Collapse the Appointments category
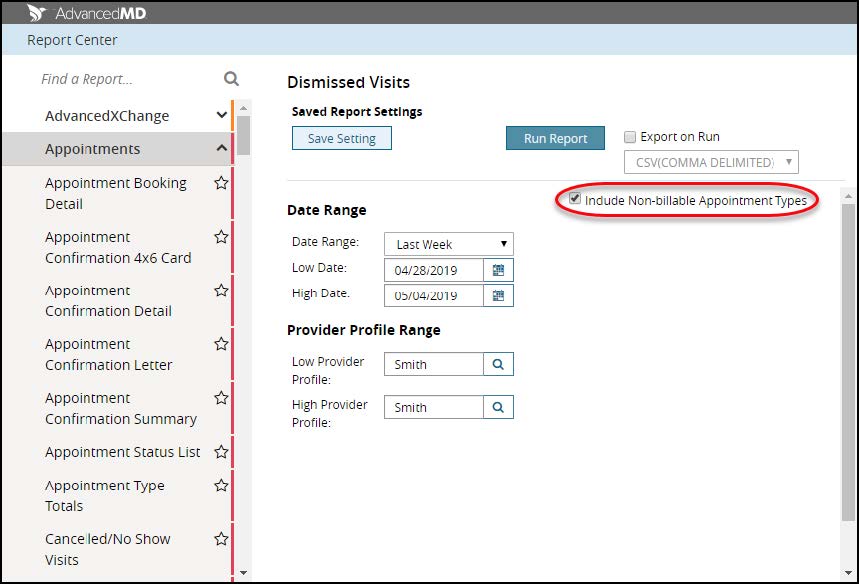This screenshot has height=584, width=859. [x=221, y=149]
